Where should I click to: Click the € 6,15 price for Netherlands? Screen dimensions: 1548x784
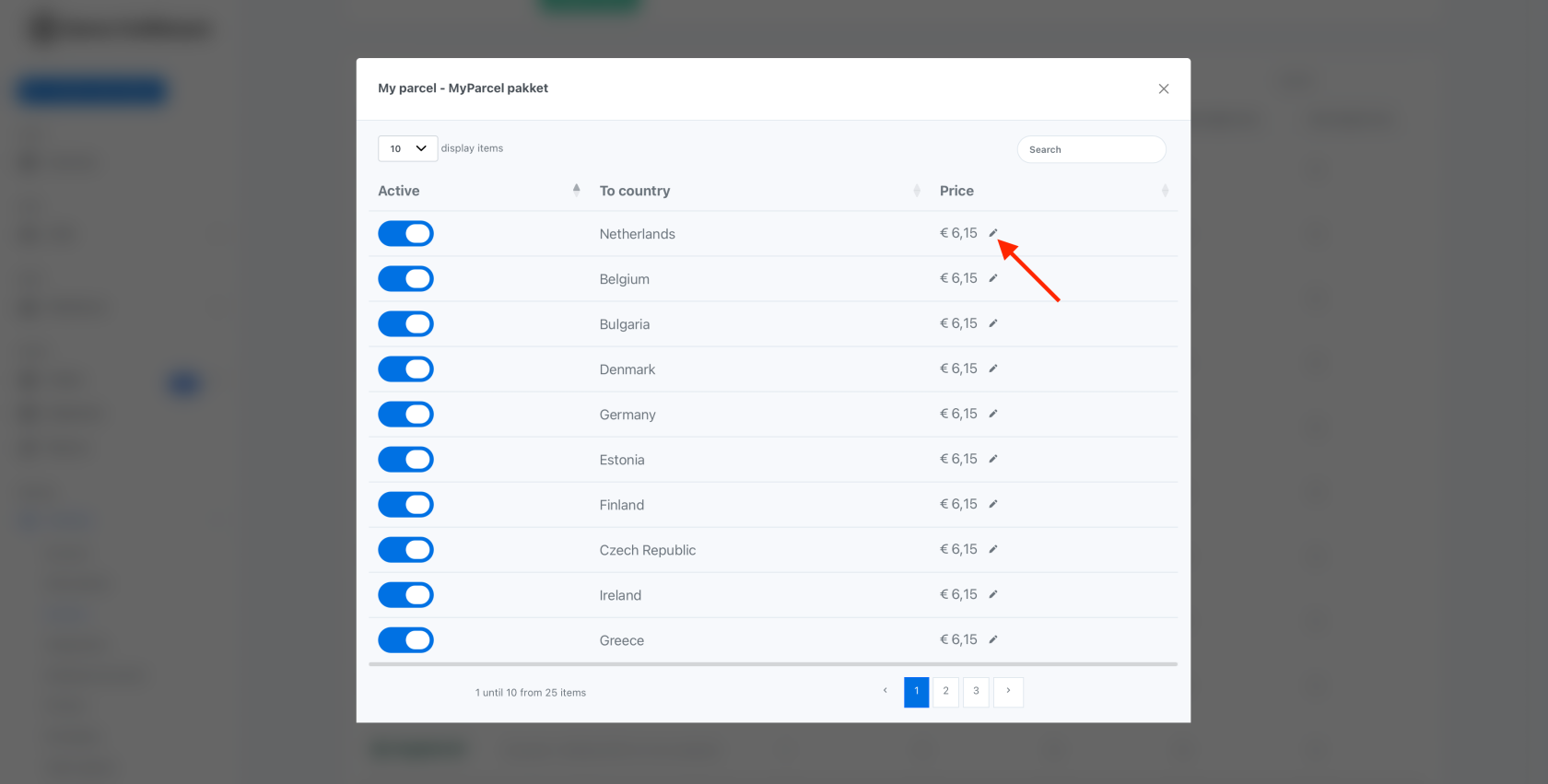[x=958, y=233]
